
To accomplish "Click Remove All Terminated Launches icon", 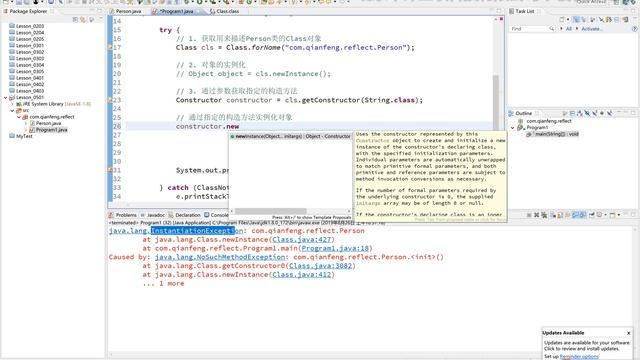I will tap(544, 215).
